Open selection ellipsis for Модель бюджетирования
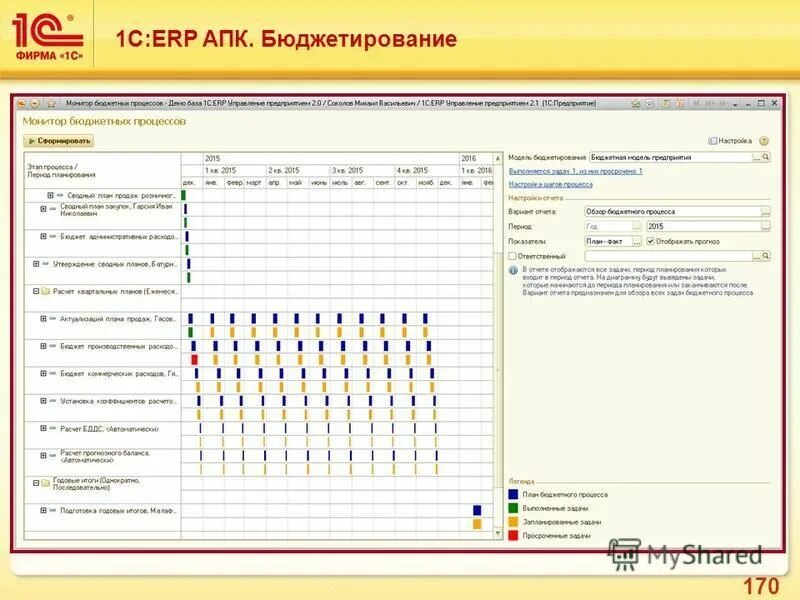 pyautogui.click(x=757, y=158)
